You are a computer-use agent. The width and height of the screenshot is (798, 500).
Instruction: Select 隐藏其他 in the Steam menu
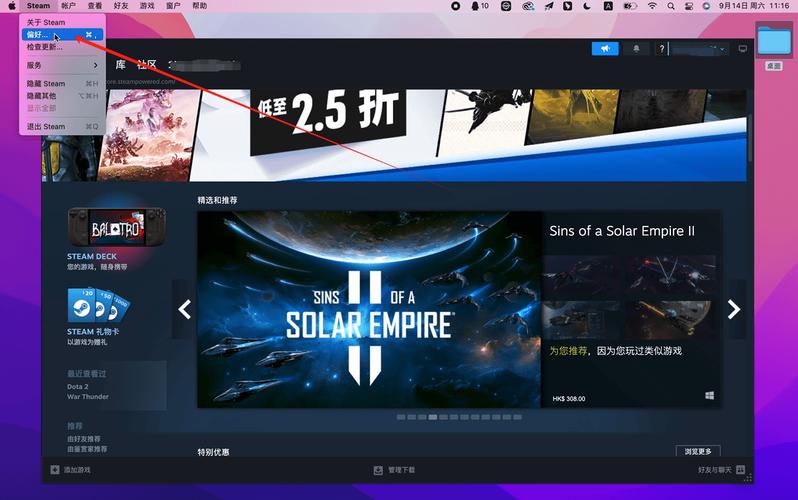(63, 96)
